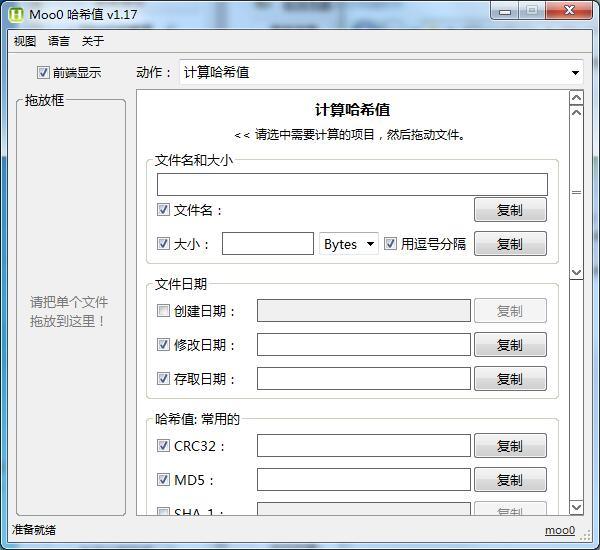Viewport: 600px width, 550px height.
Task: Open the 语言 menu
Action: 59,41
